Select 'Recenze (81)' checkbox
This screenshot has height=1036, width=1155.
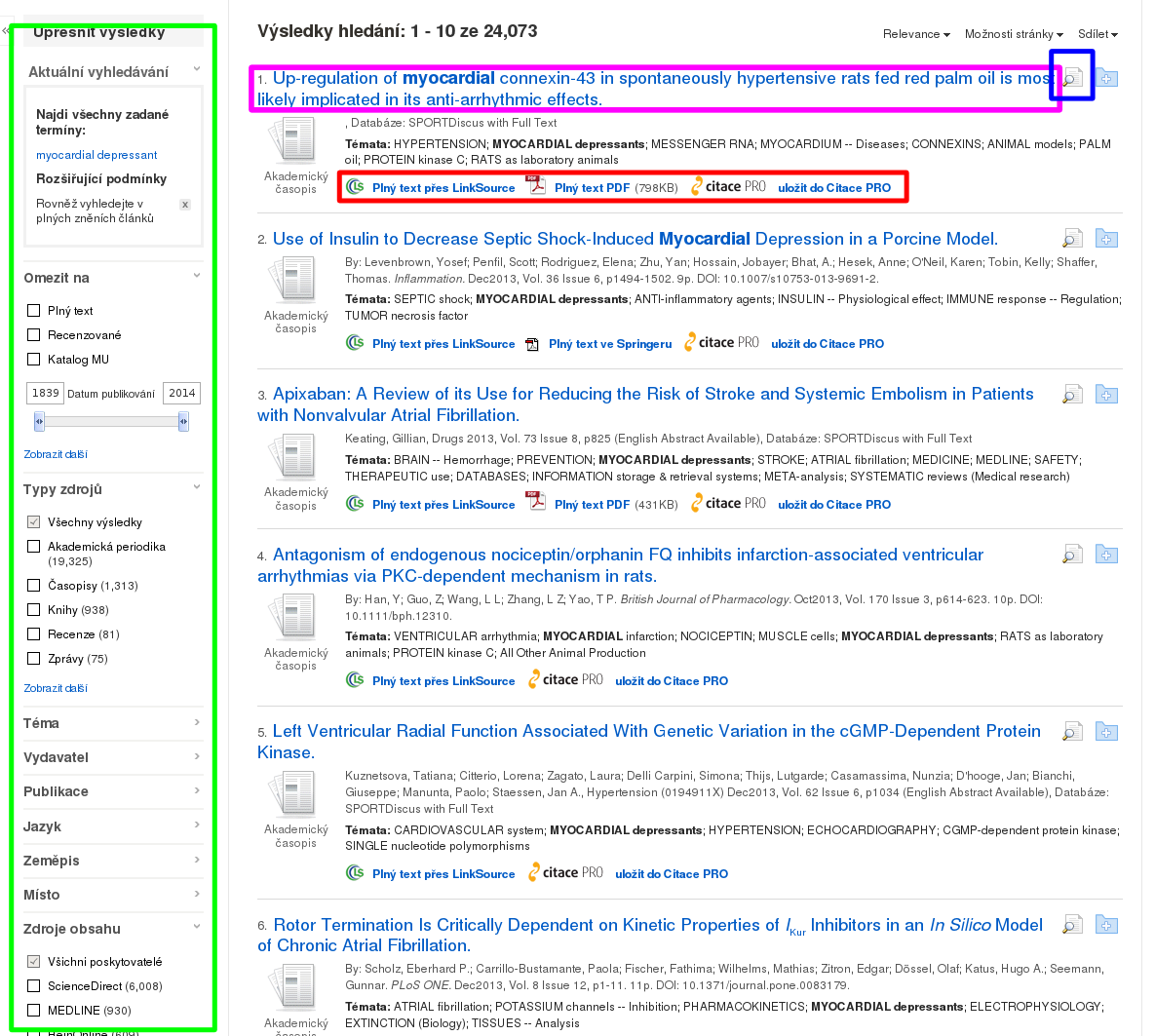click(x=33, y=633)
